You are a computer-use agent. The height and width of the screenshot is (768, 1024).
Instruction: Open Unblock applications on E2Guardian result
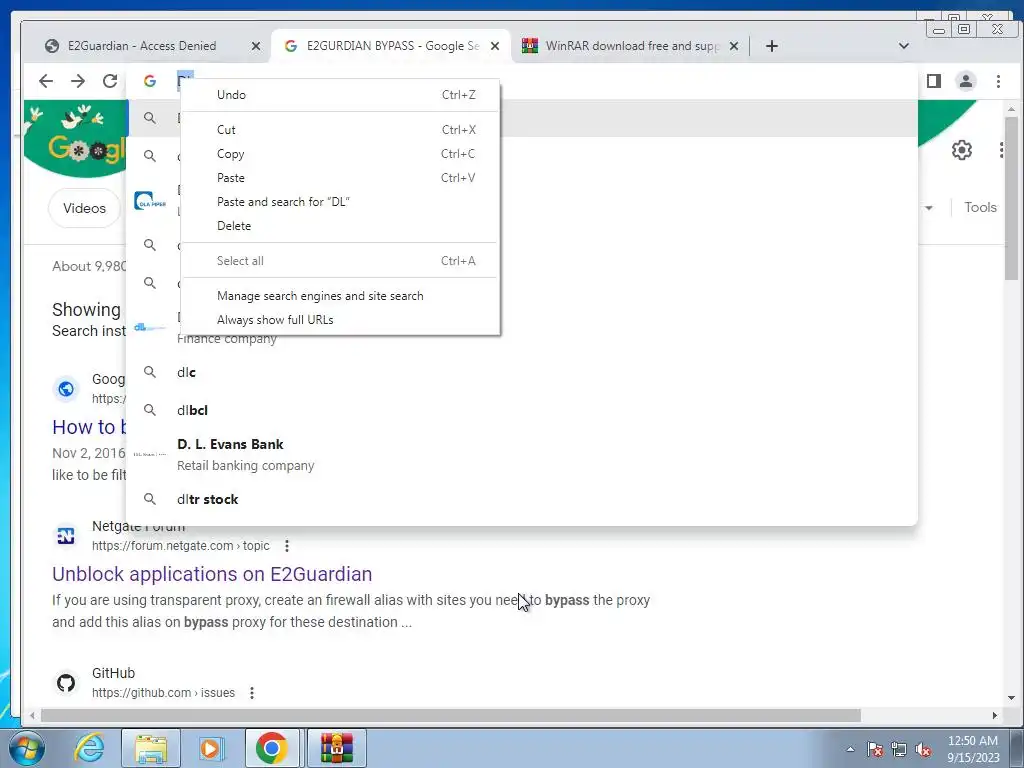point(212,574)
